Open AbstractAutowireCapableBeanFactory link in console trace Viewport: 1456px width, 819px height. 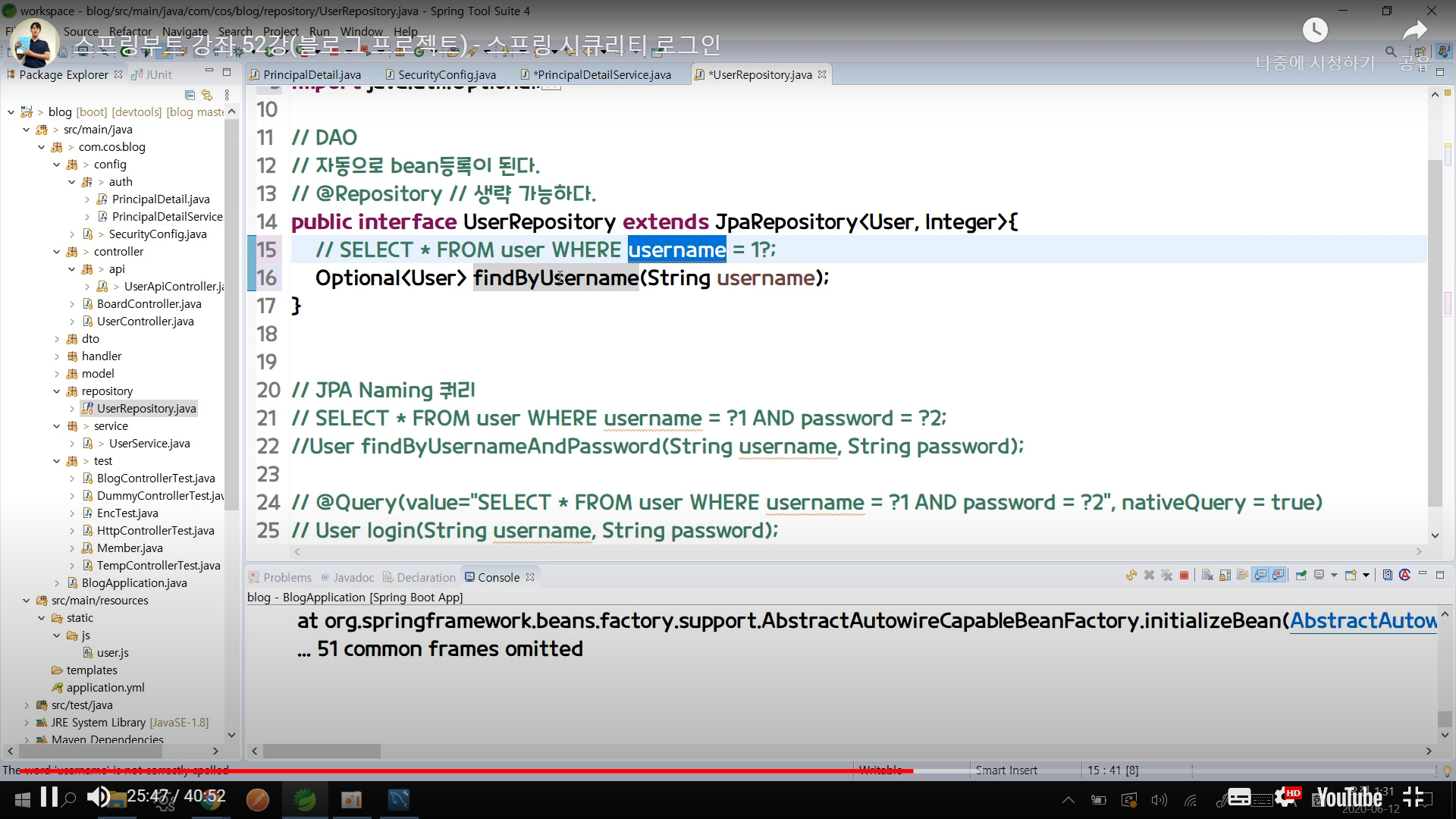(1362, 621)
